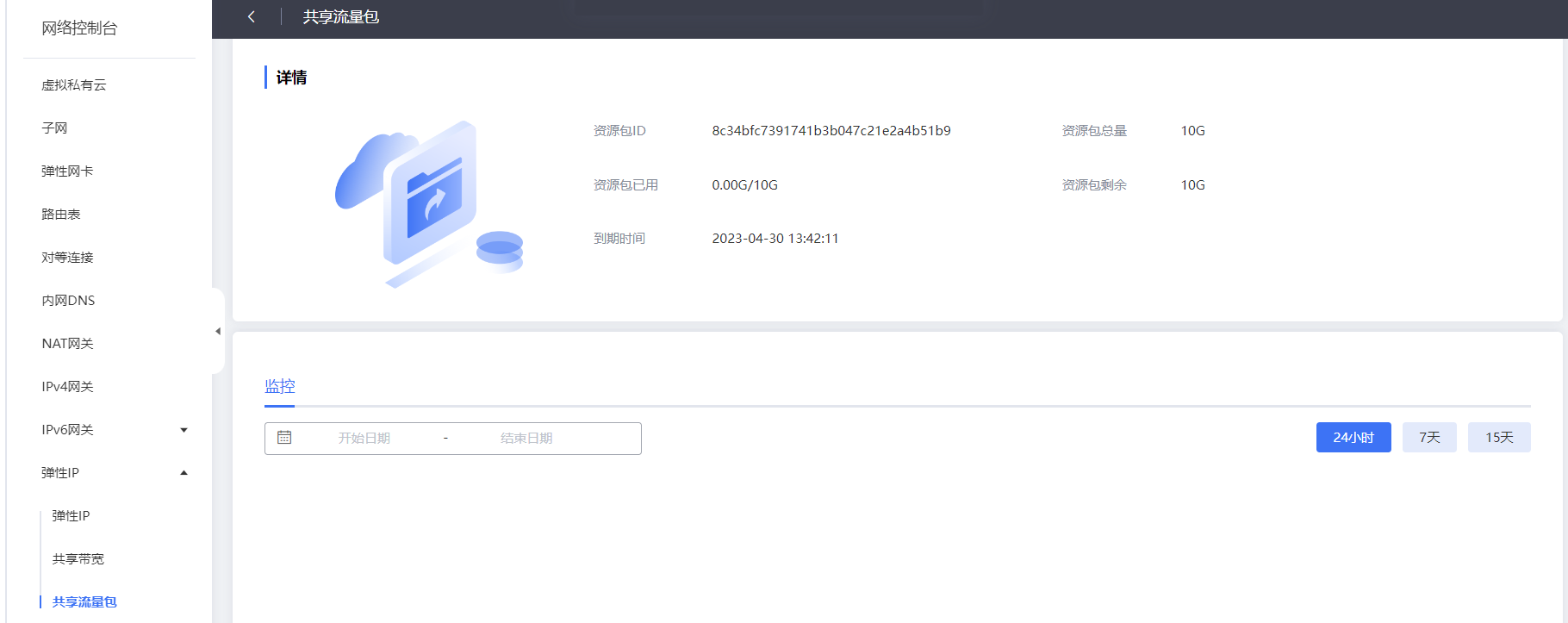Click the 详情 section heading
The image size is (1568, 623).
[x=291, y=78]
